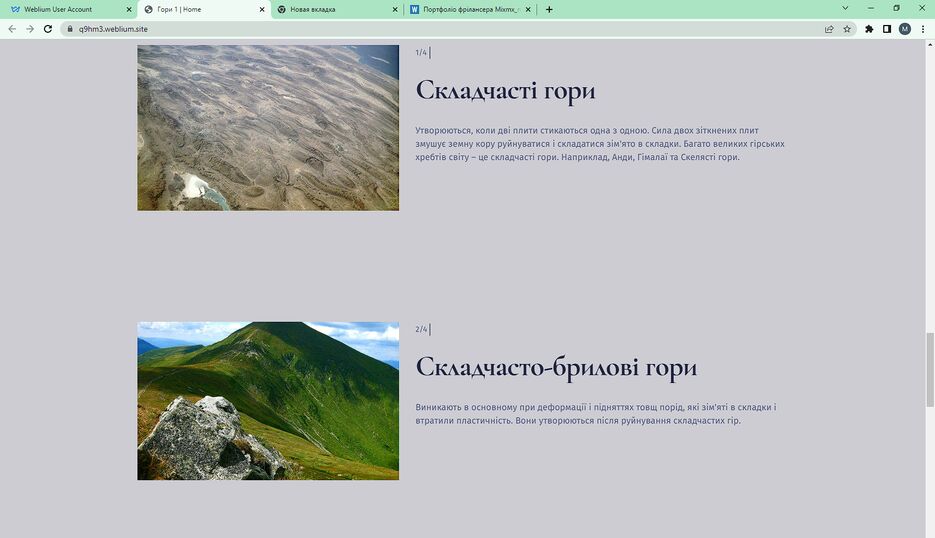Toggle the browser side panel
Viewport: 935px width, 538px height.
tap(887, 29)
